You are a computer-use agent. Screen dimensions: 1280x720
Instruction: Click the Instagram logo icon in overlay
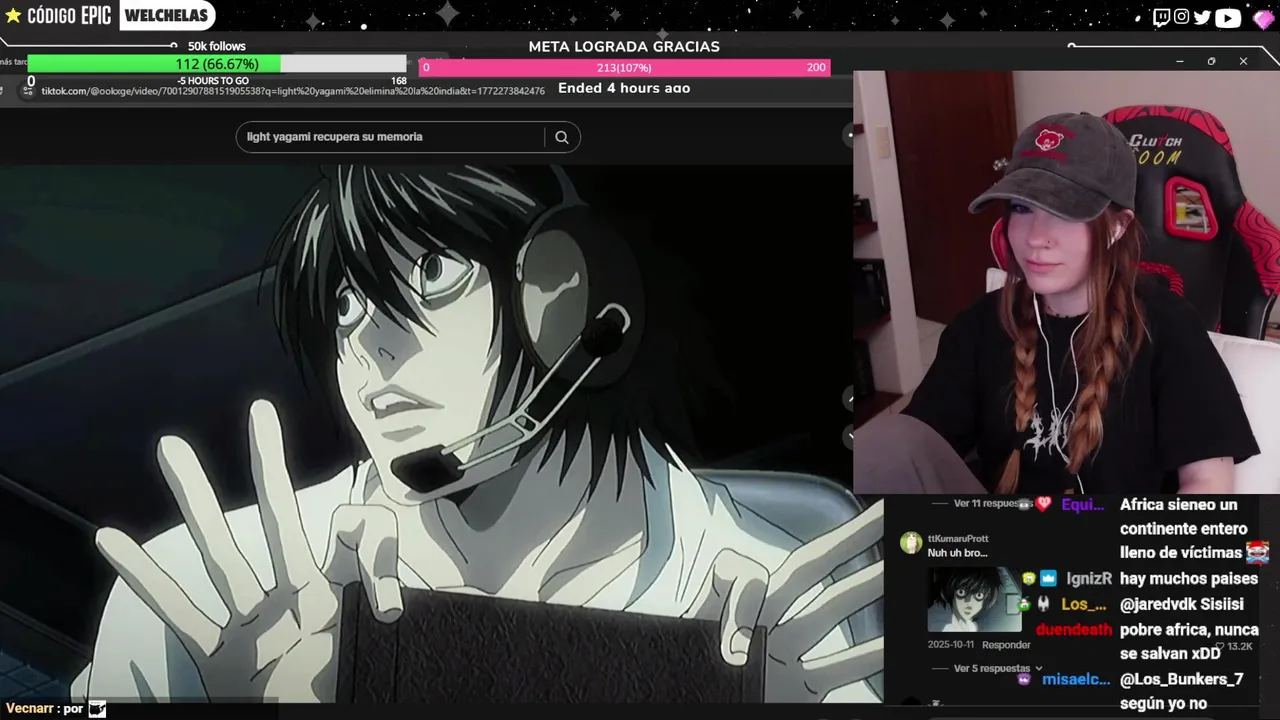pyautogui.click(x=1182, y=17)
